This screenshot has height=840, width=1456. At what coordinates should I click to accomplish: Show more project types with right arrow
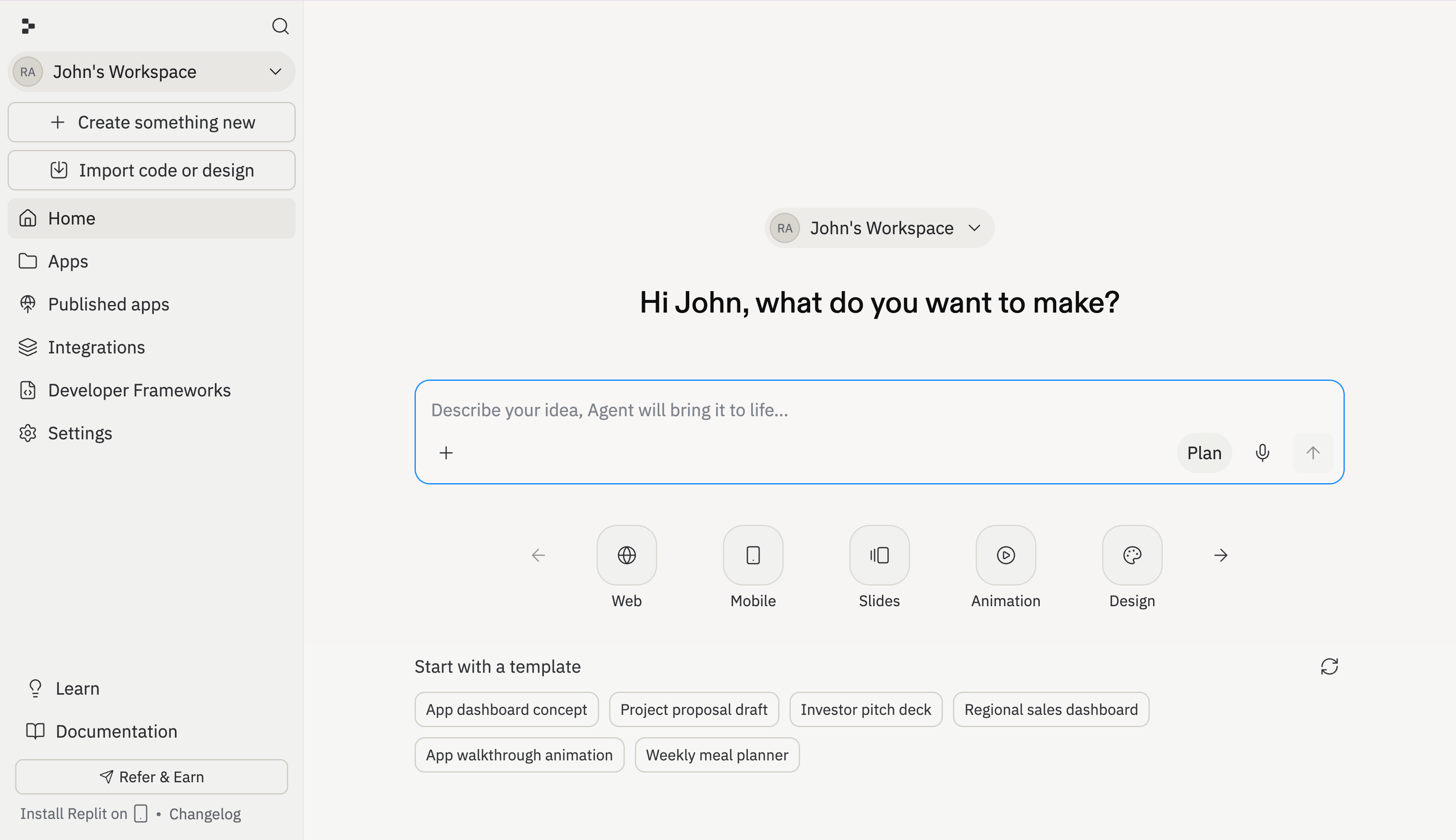pyautogui.click(x=1220, y=555)
